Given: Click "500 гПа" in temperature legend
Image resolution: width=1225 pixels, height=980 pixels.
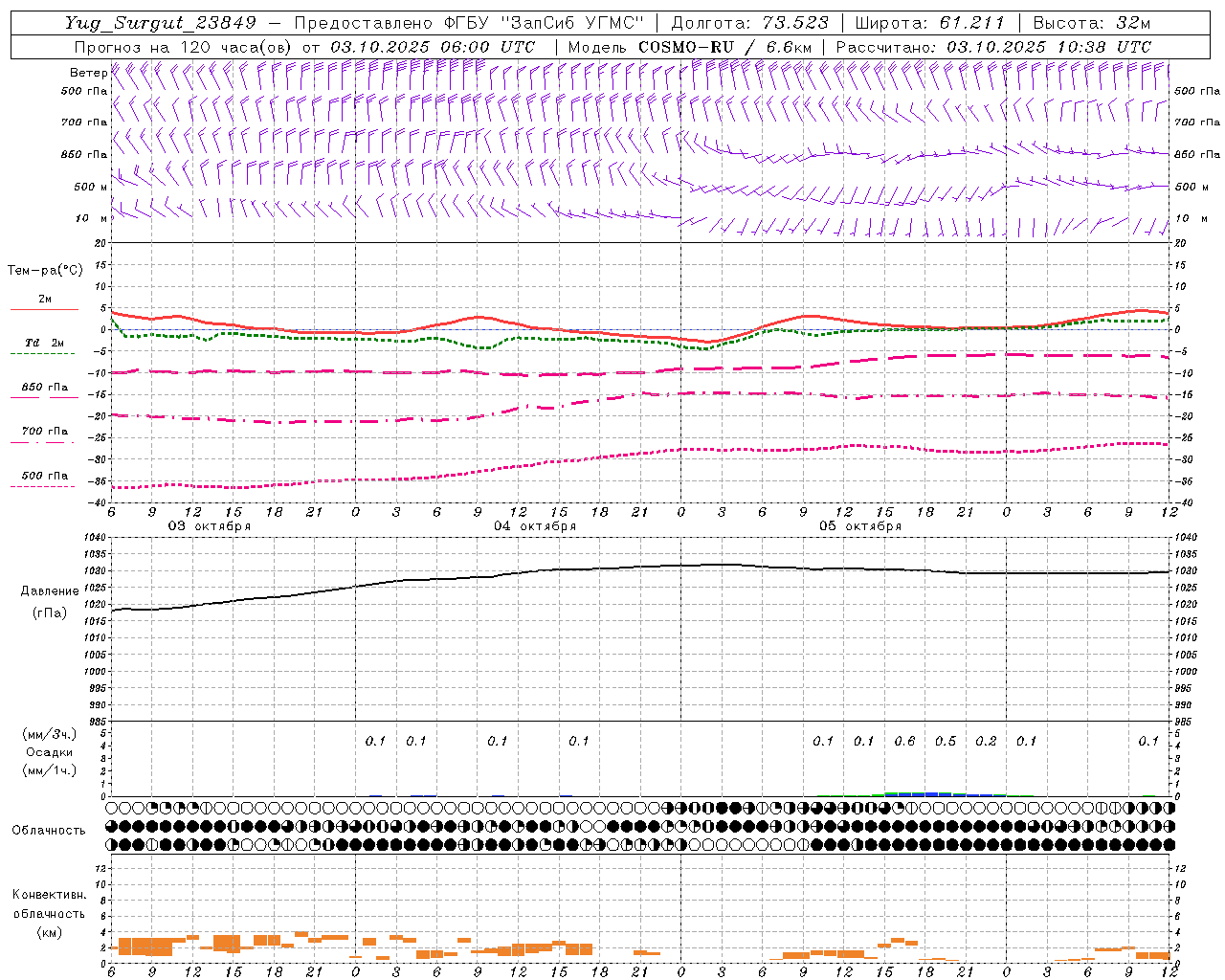Looking at the screenshot, I should [x=44, y=476].
